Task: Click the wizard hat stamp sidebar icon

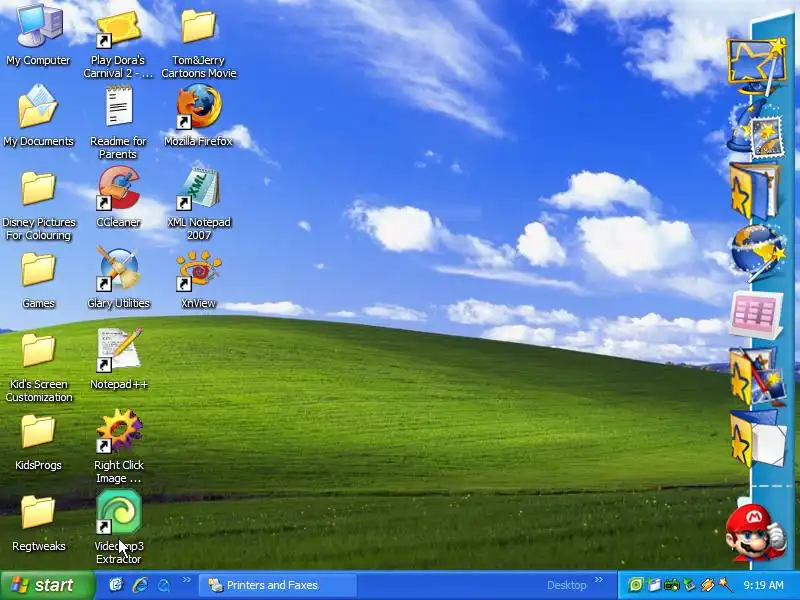Action: click(x=756, y=129)
